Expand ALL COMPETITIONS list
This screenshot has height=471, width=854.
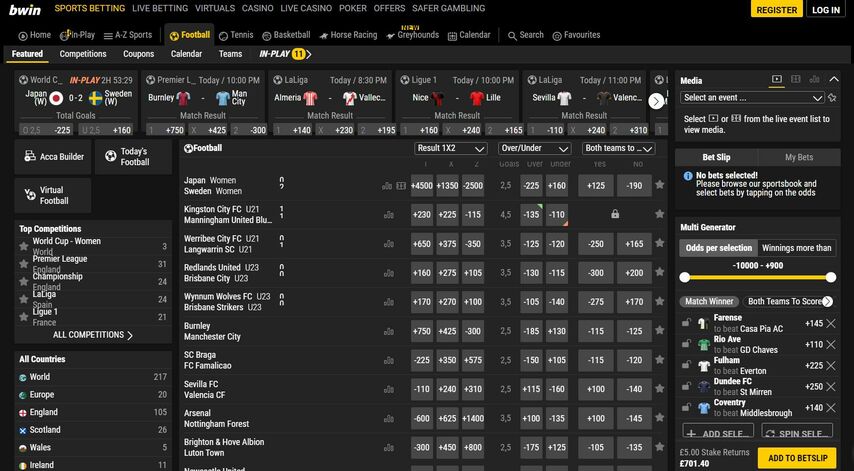pos(93,335)
